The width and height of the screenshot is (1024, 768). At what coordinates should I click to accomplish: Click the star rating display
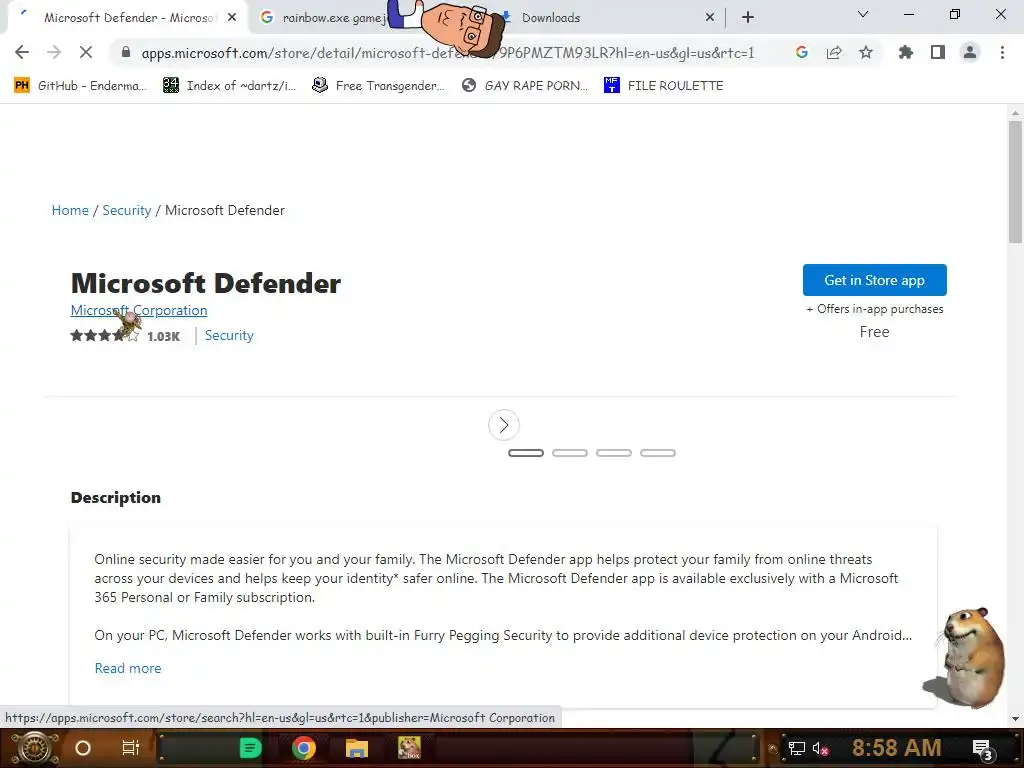pyautogui.click(x=104, y=336)
